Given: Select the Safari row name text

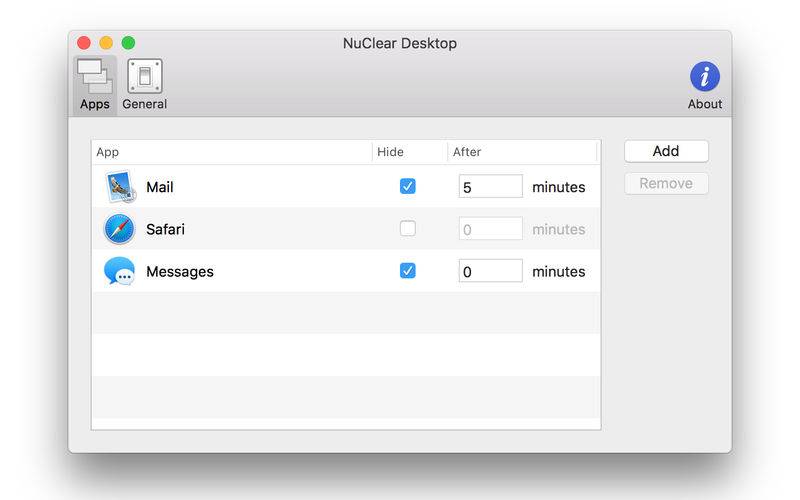Looking at the screenshot, I should tap(165, 229).
